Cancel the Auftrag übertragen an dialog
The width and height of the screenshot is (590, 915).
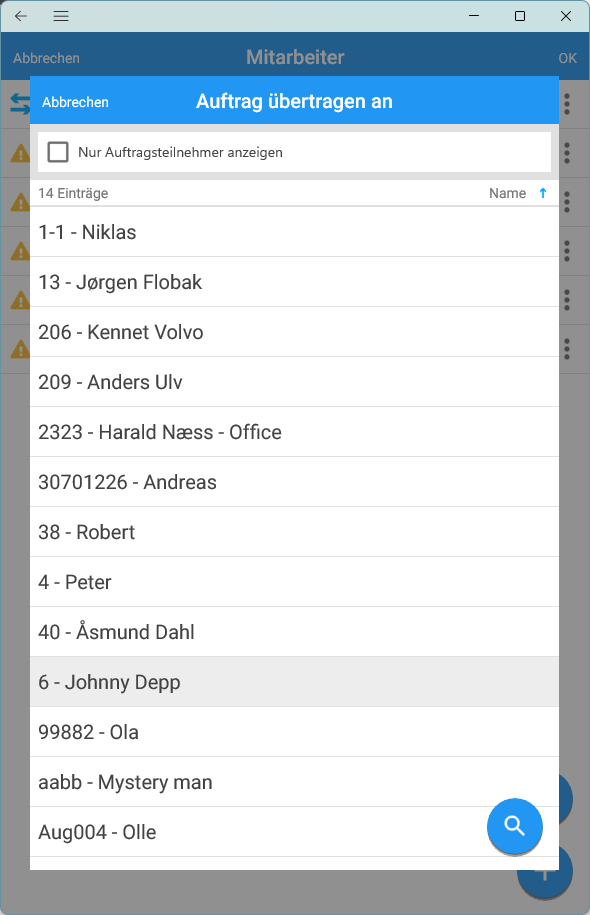point(75,102)
